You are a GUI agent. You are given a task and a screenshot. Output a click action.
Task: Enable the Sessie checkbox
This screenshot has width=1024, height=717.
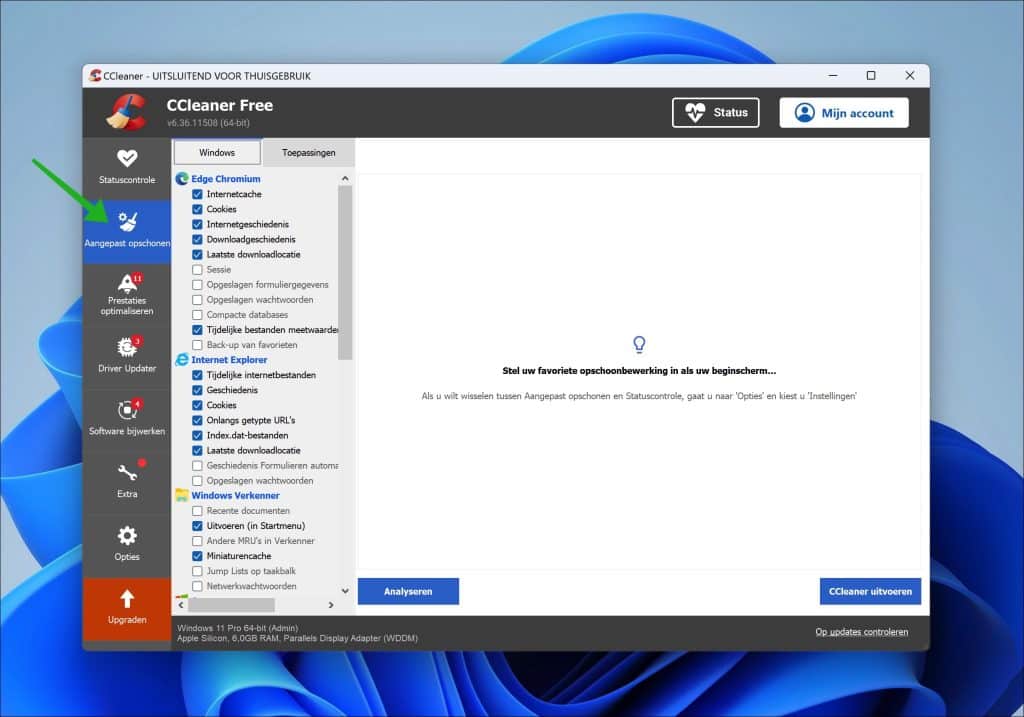pyautogui.click(x=197, y=269)
